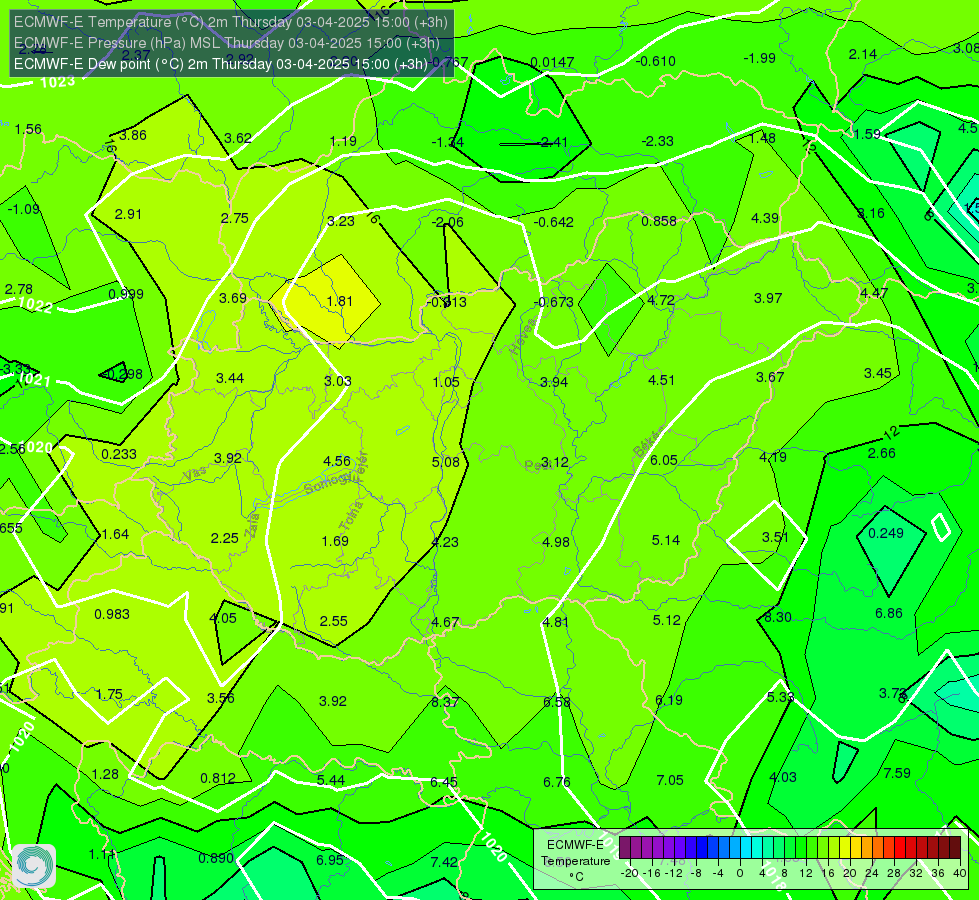Select the ECMWF-E Pressure MSL layer label
Image resolution: width=979 pixels, height=900 pixels.
click(227, 43)
